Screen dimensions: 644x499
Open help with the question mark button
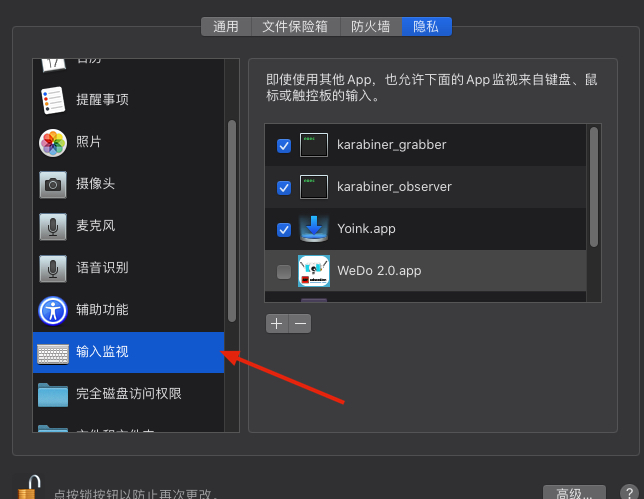629,492
